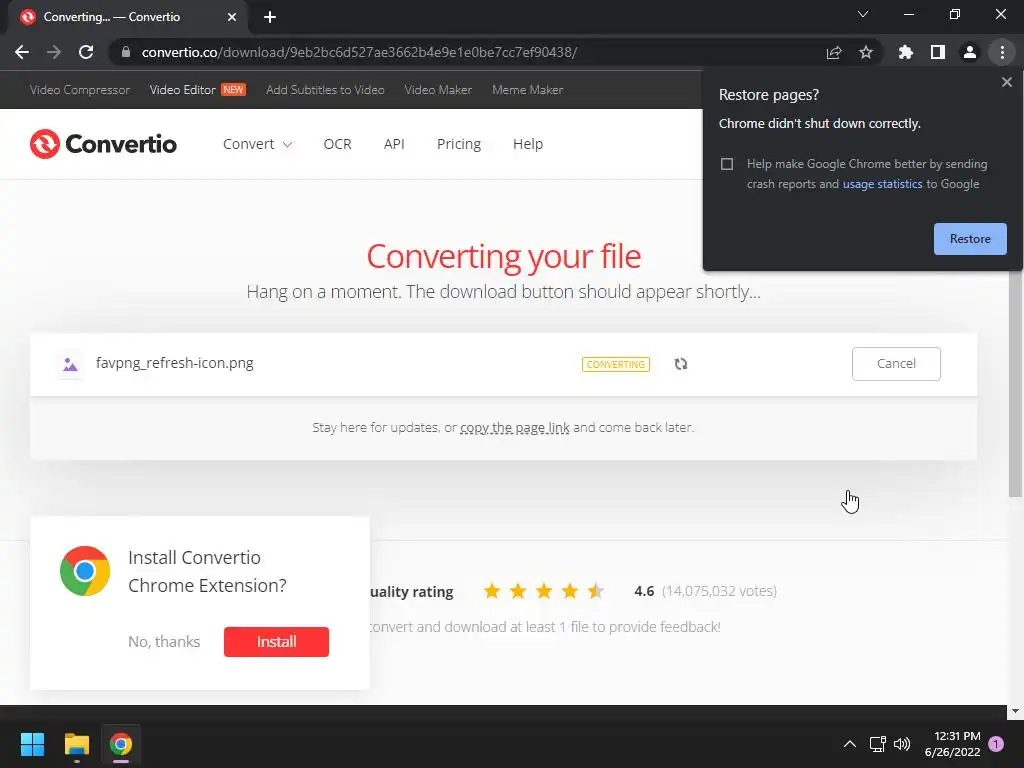This screenshot has width=1024, height=768.
Task: Toggle the Chrome side panel icon
Action: 938,52
